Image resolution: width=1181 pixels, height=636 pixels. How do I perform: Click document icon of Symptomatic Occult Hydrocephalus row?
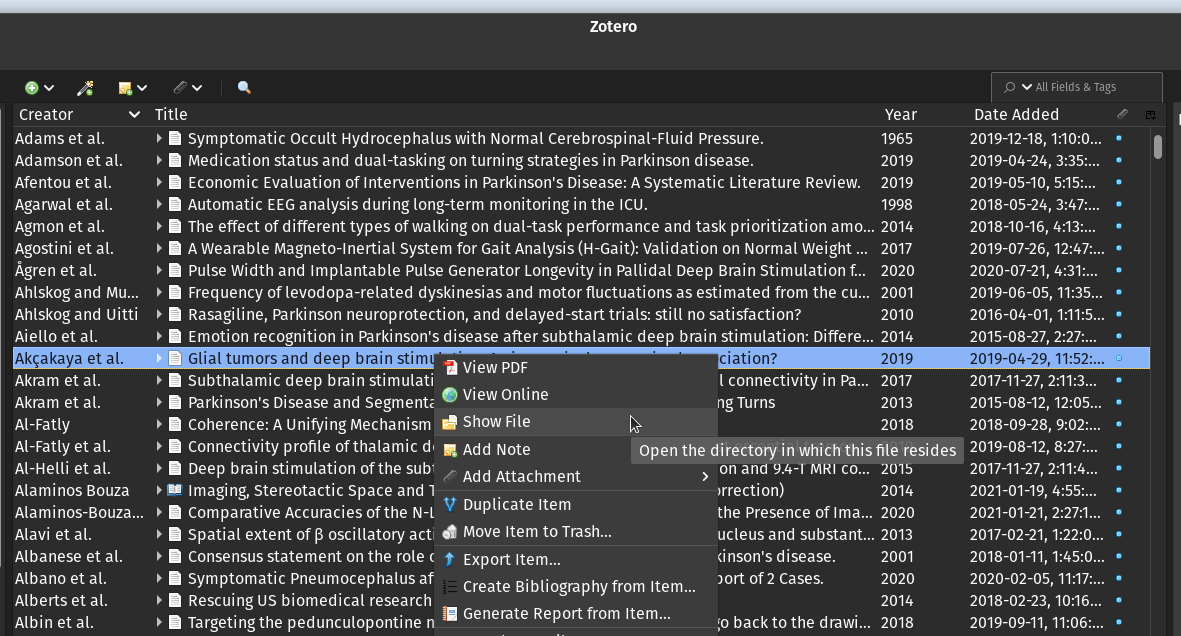pyautogui.click(x=175, y=139)
